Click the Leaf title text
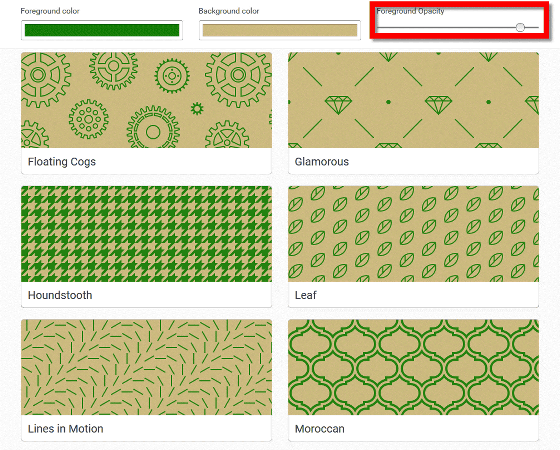The height and width of the screenshot is (450, 560). (305, 295)
